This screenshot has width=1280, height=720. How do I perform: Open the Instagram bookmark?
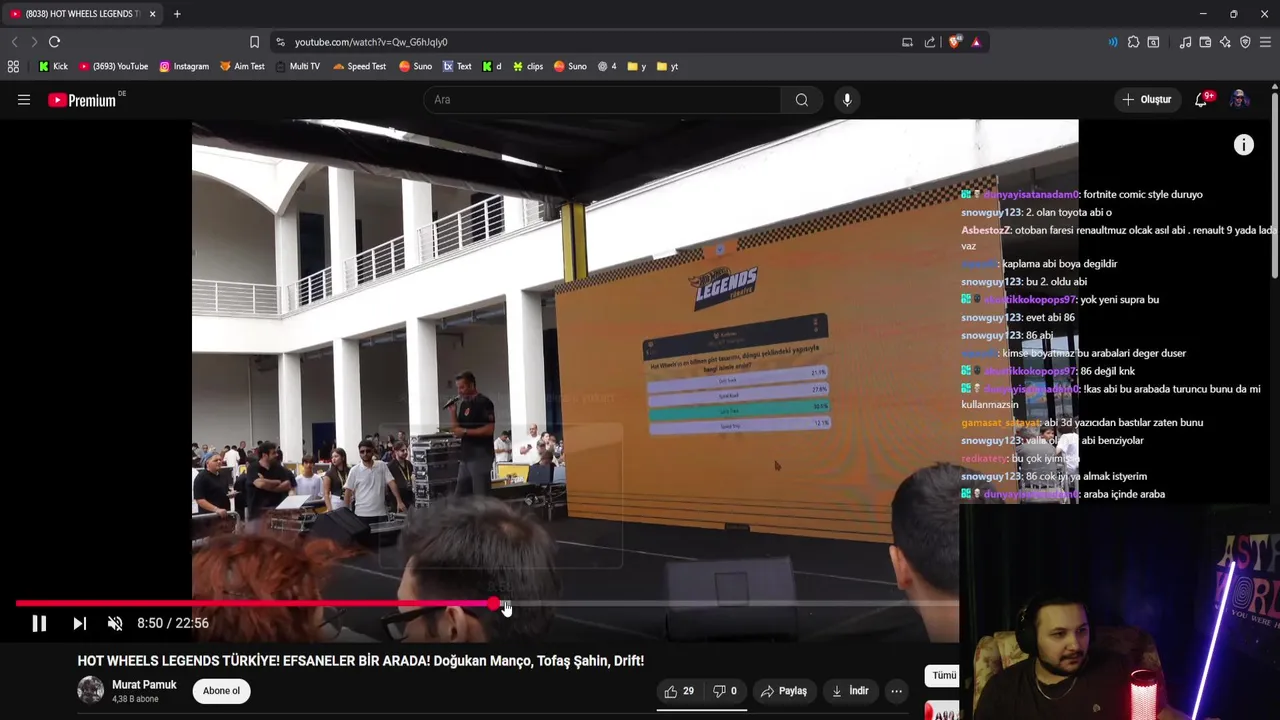(x=184, y=66)
